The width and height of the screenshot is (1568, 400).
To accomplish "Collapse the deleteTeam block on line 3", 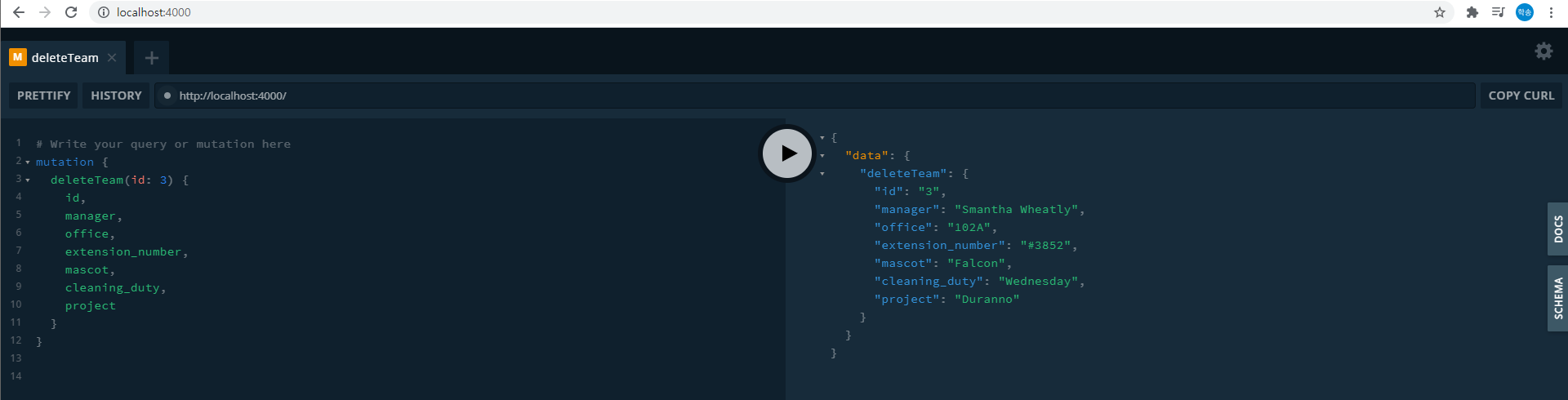I will coord(28,180).
